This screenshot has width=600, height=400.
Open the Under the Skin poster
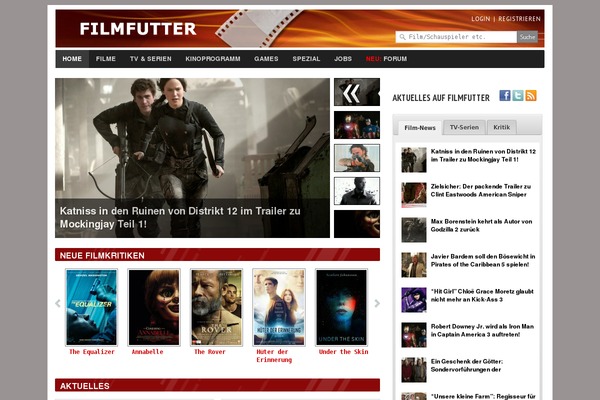pyautogui.click(x=341, y=307)
